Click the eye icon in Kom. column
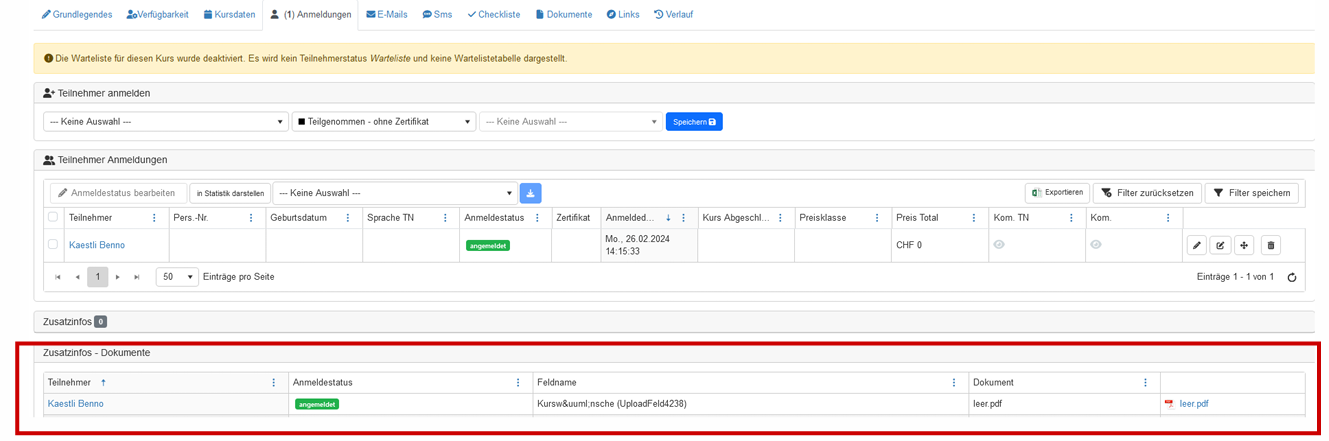This screenshot has height=441, width=1329. 1096,244
